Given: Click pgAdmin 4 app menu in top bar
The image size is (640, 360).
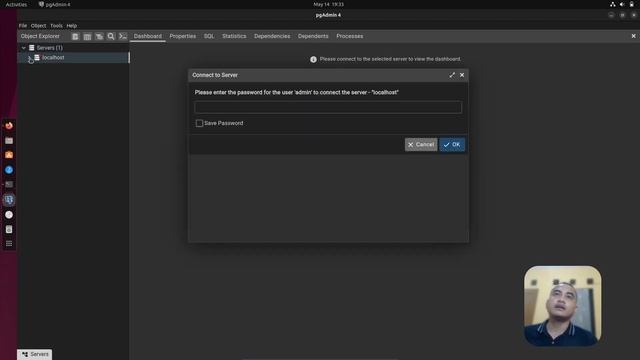Looking at the screenshot, I should click(55, 4).
